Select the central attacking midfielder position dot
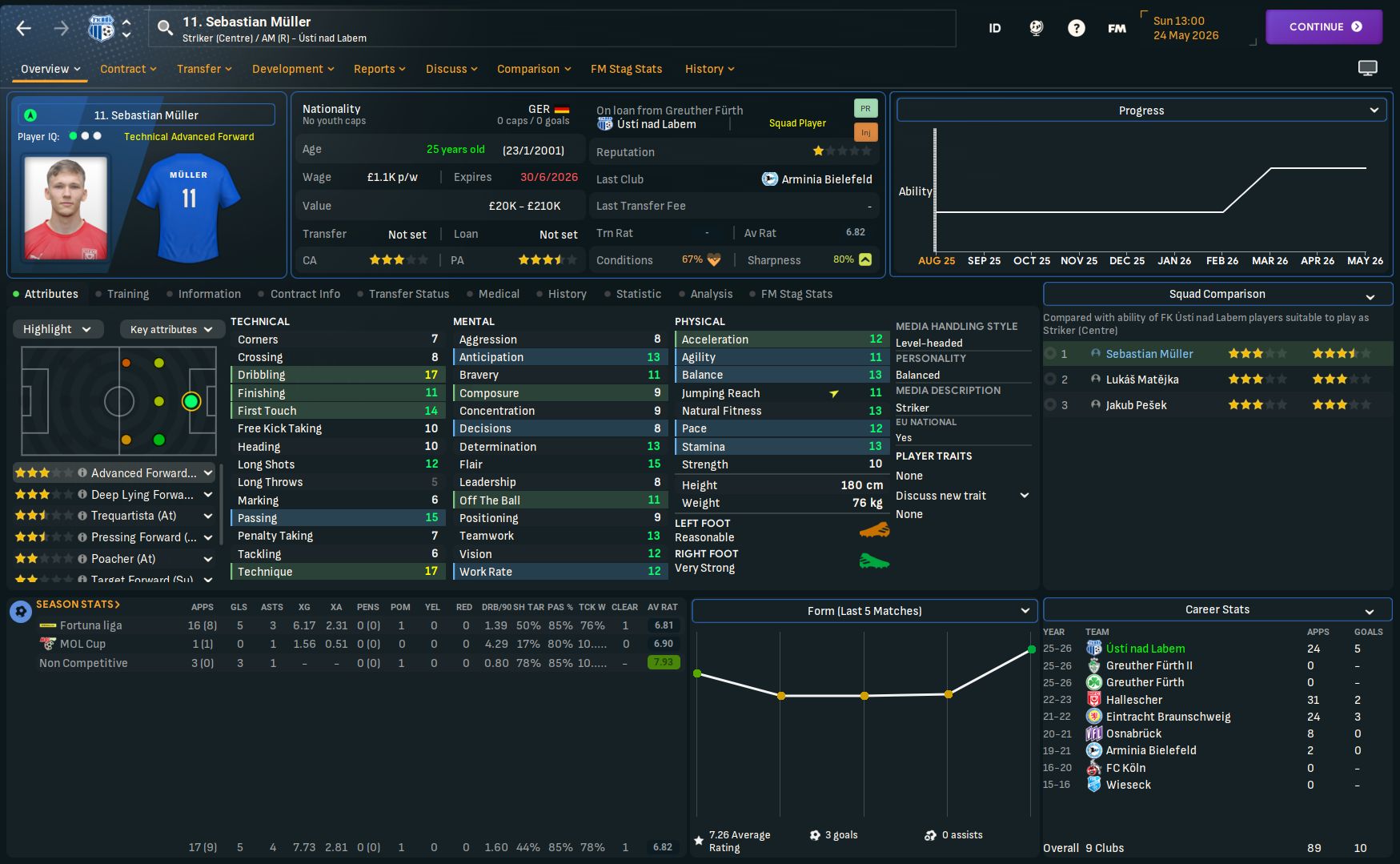The width and height of the screenshot is (1400, 864). [159, 401]
